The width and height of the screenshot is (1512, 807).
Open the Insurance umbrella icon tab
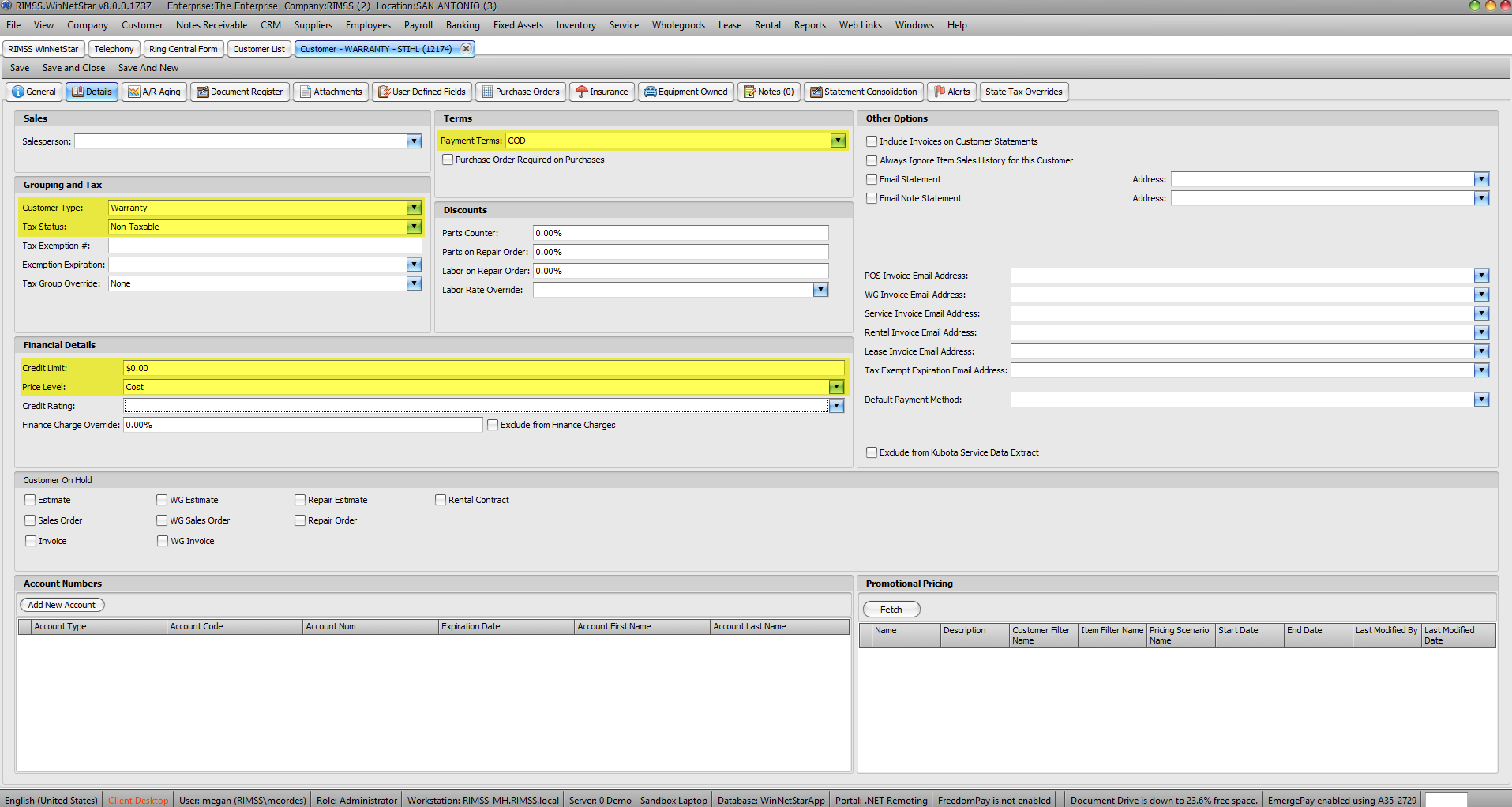pyautogui.click(x=582, y=92)
